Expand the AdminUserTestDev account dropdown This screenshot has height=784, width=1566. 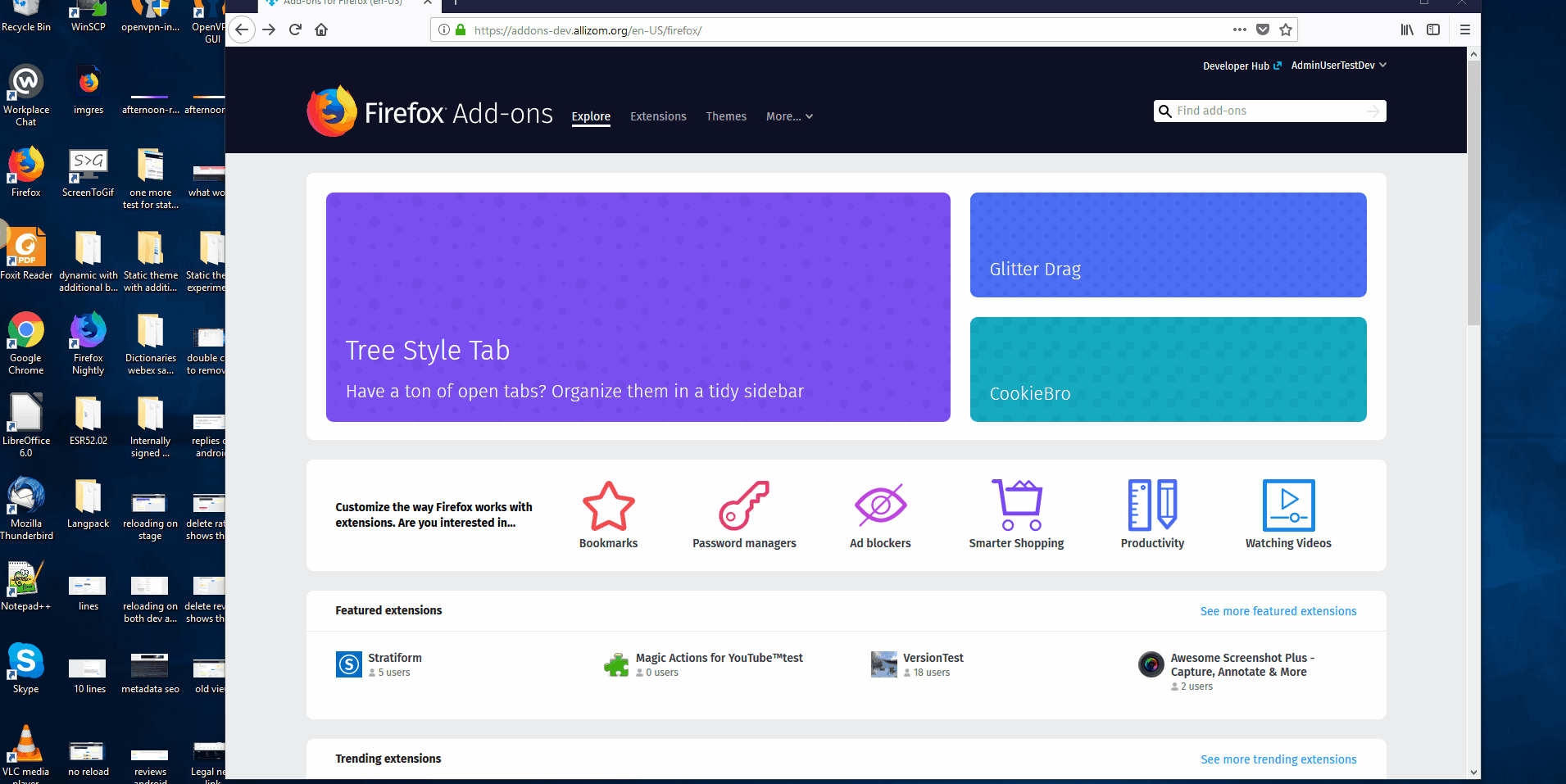coord(1339,66)
